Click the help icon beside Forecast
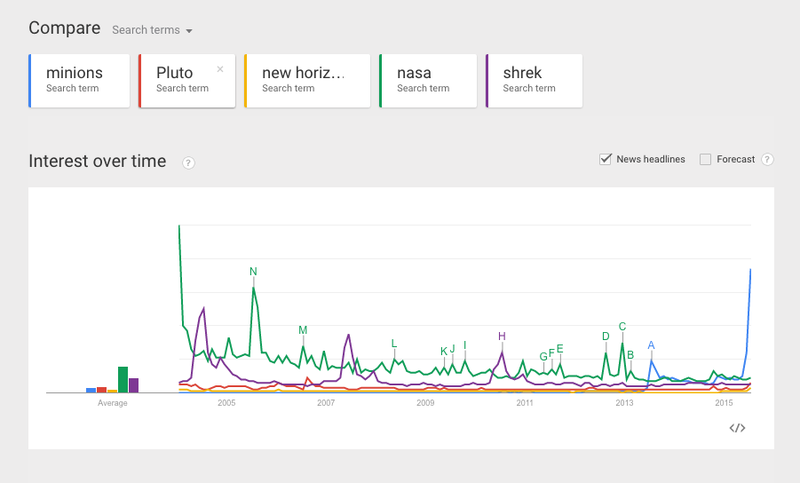The image size is (800, 483). coord(767,159)
